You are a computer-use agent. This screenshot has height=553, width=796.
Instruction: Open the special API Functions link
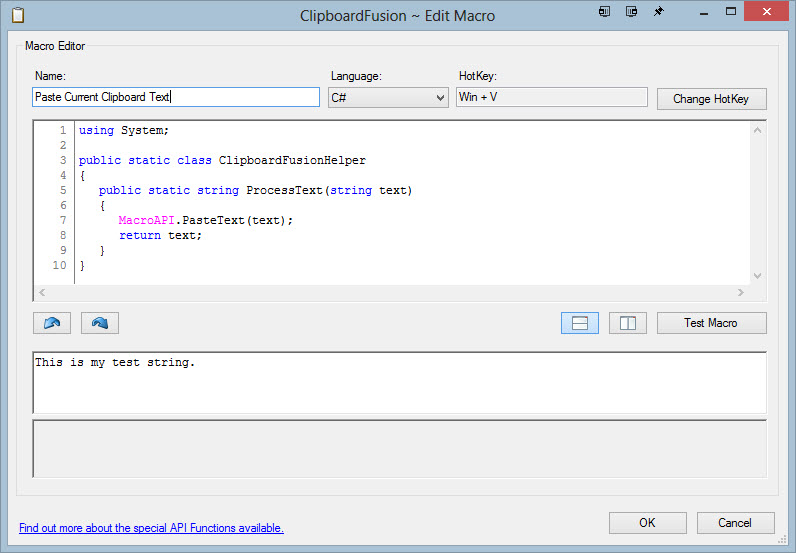151,528
